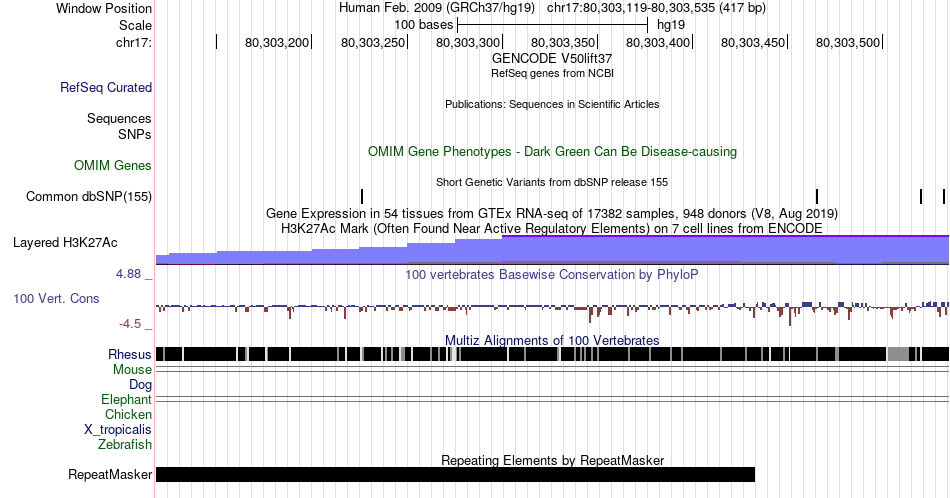The width and height of the screenshot is (950, 498).
Task: Open the OMIM Gene Phenotypes track title
Action: (x=552, y=151)
